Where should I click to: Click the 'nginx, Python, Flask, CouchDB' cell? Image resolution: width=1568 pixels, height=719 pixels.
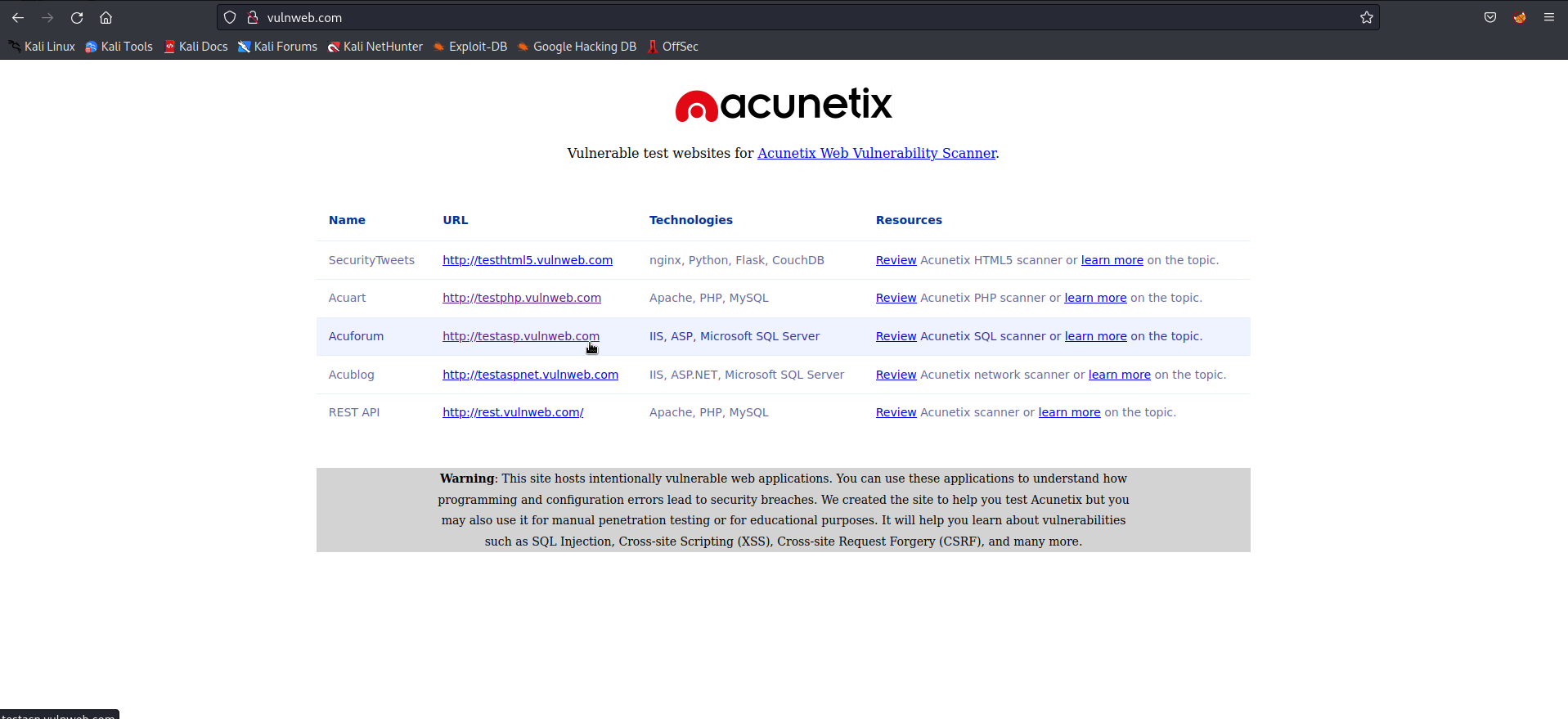pyautogui.click(x=737, y=260)
